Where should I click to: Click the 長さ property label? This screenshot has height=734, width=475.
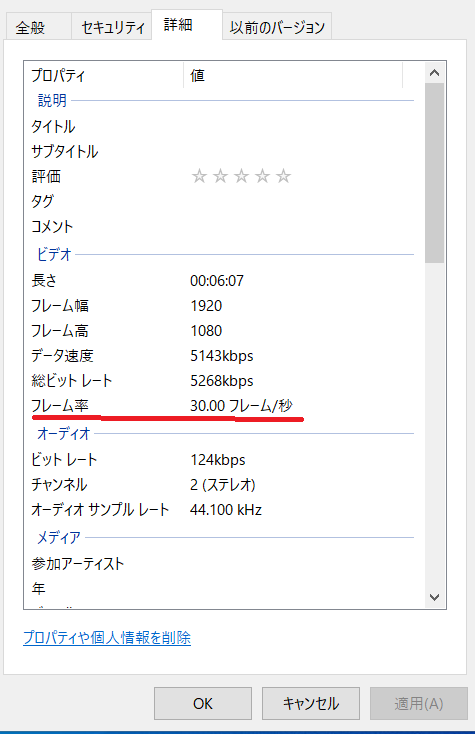click(44, 280)
